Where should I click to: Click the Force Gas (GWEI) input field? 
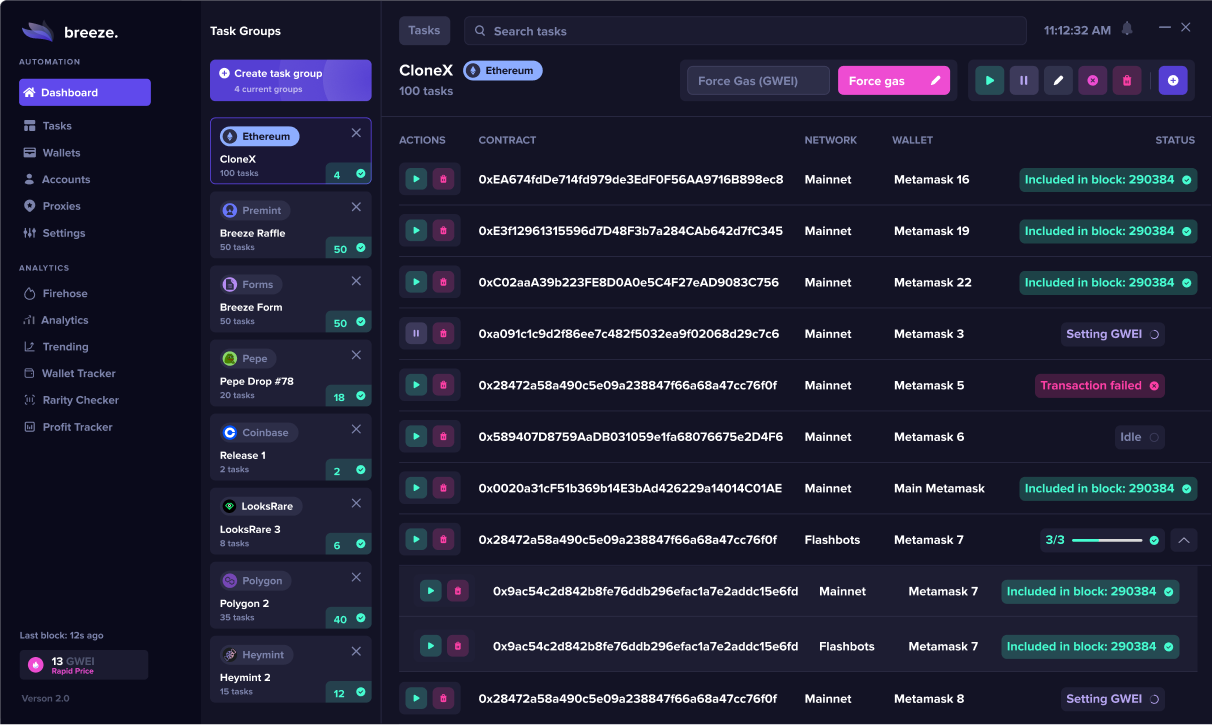click(758, 81)
